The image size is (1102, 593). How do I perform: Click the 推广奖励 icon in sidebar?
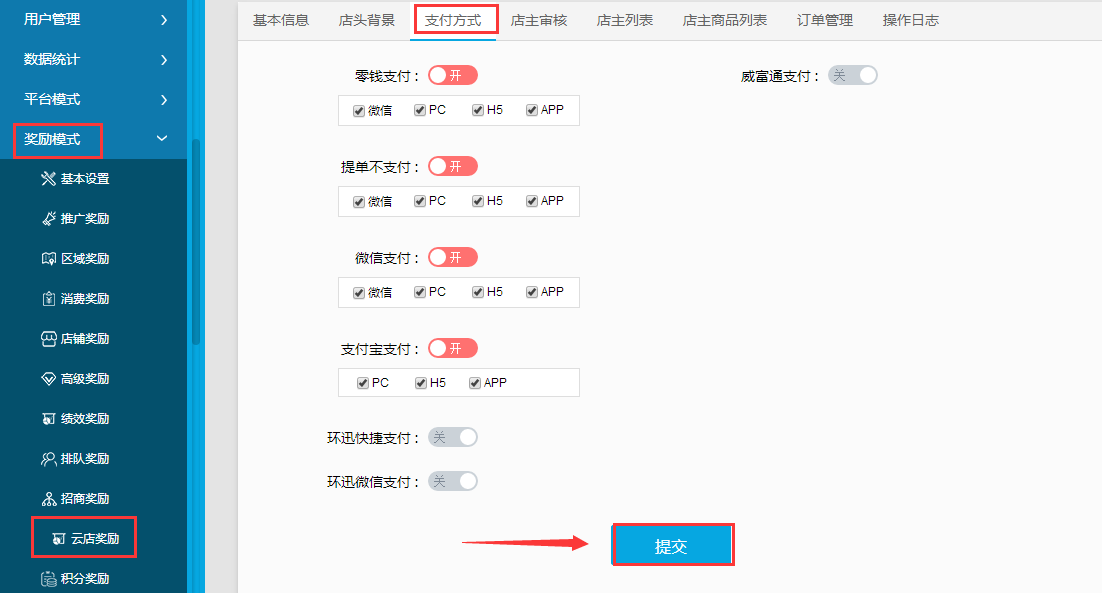tap(48, 219)
